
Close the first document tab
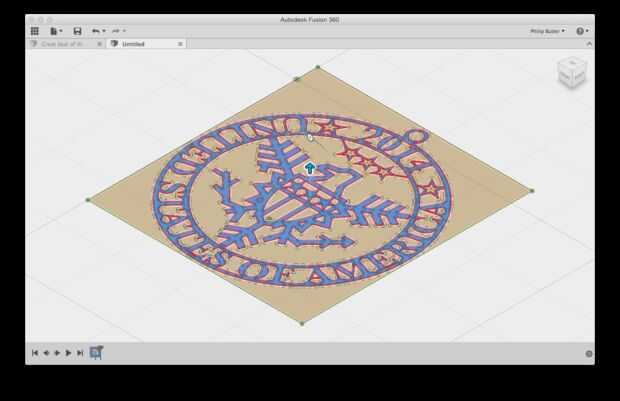[100, 44]
